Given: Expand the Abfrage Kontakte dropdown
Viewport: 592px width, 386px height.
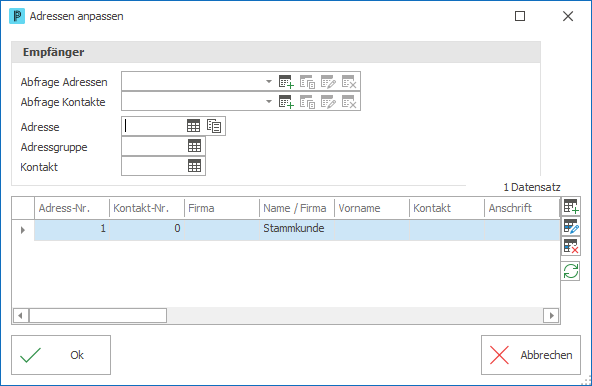Looking at the screenshot, I should click(x=269, y=101).
